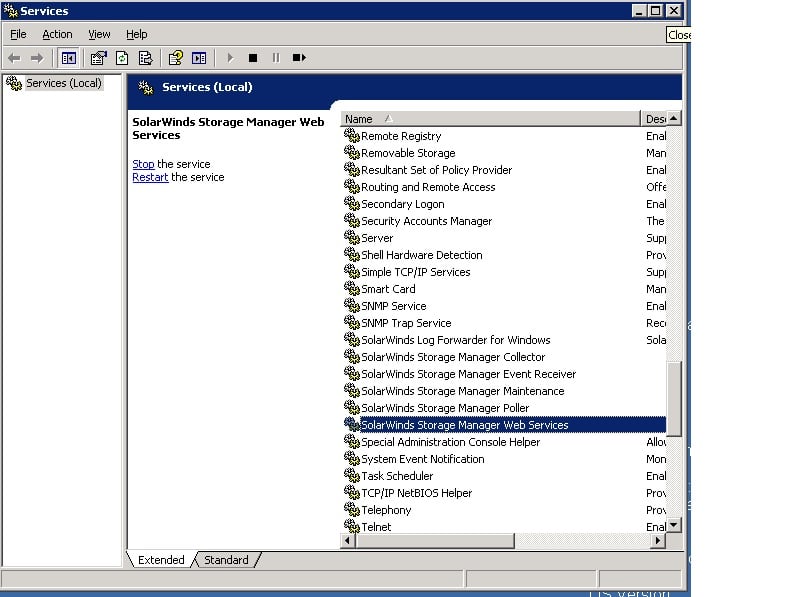Select SNMP Trap Service row

[x=504, y=323]
